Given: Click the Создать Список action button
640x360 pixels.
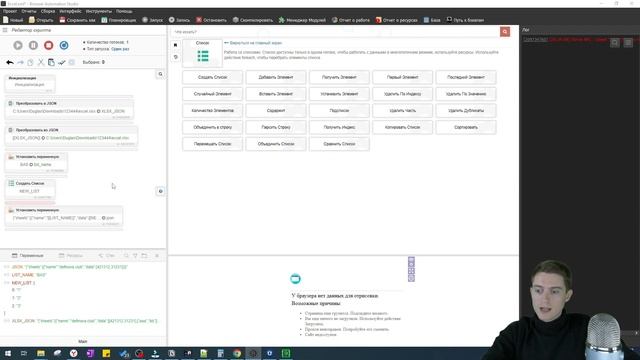Looking at the screenshot, I should 212,77.
